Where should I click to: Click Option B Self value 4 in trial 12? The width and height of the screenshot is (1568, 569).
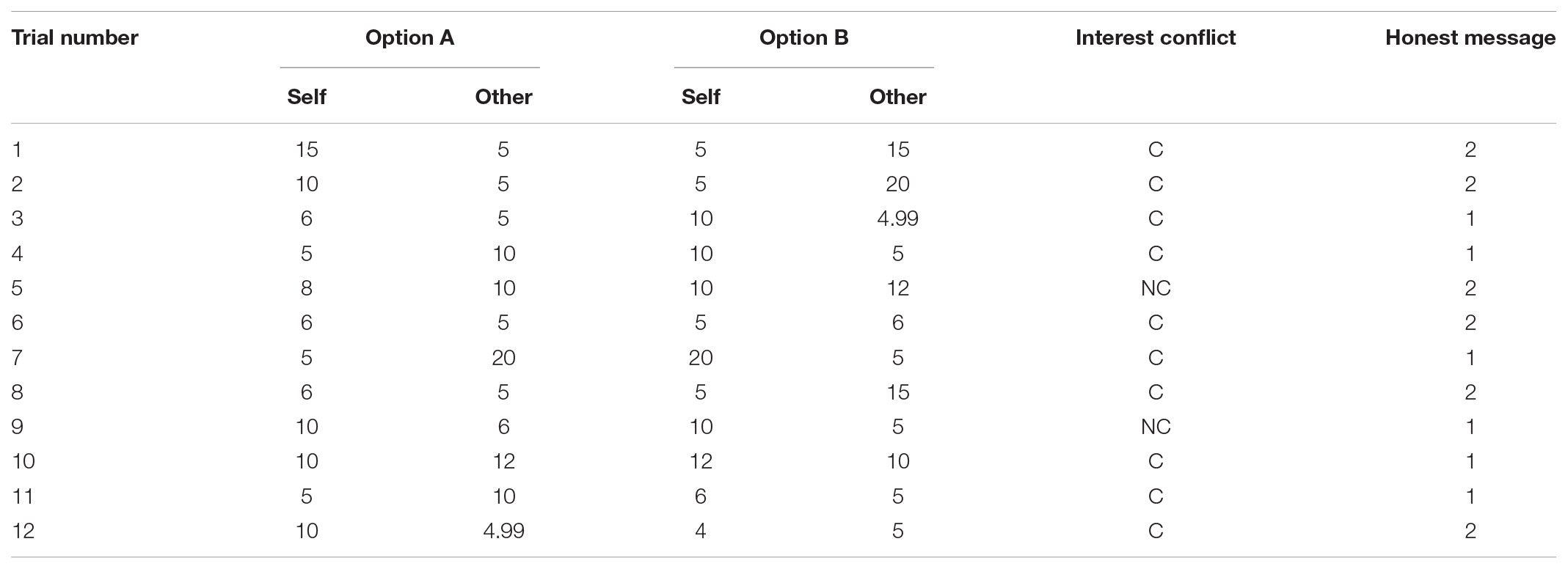pos(701,531)
